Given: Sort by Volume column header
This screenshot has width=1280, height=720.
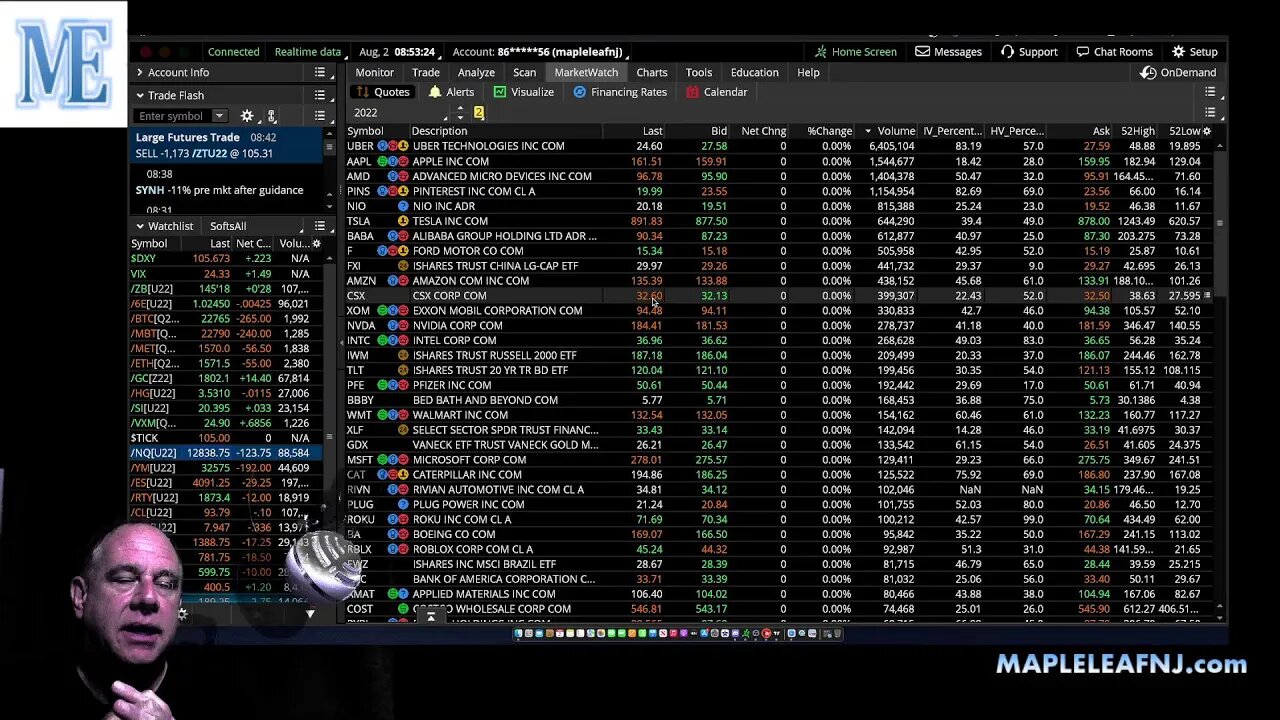Looking at the screenshot, I should tap(888, 131).
